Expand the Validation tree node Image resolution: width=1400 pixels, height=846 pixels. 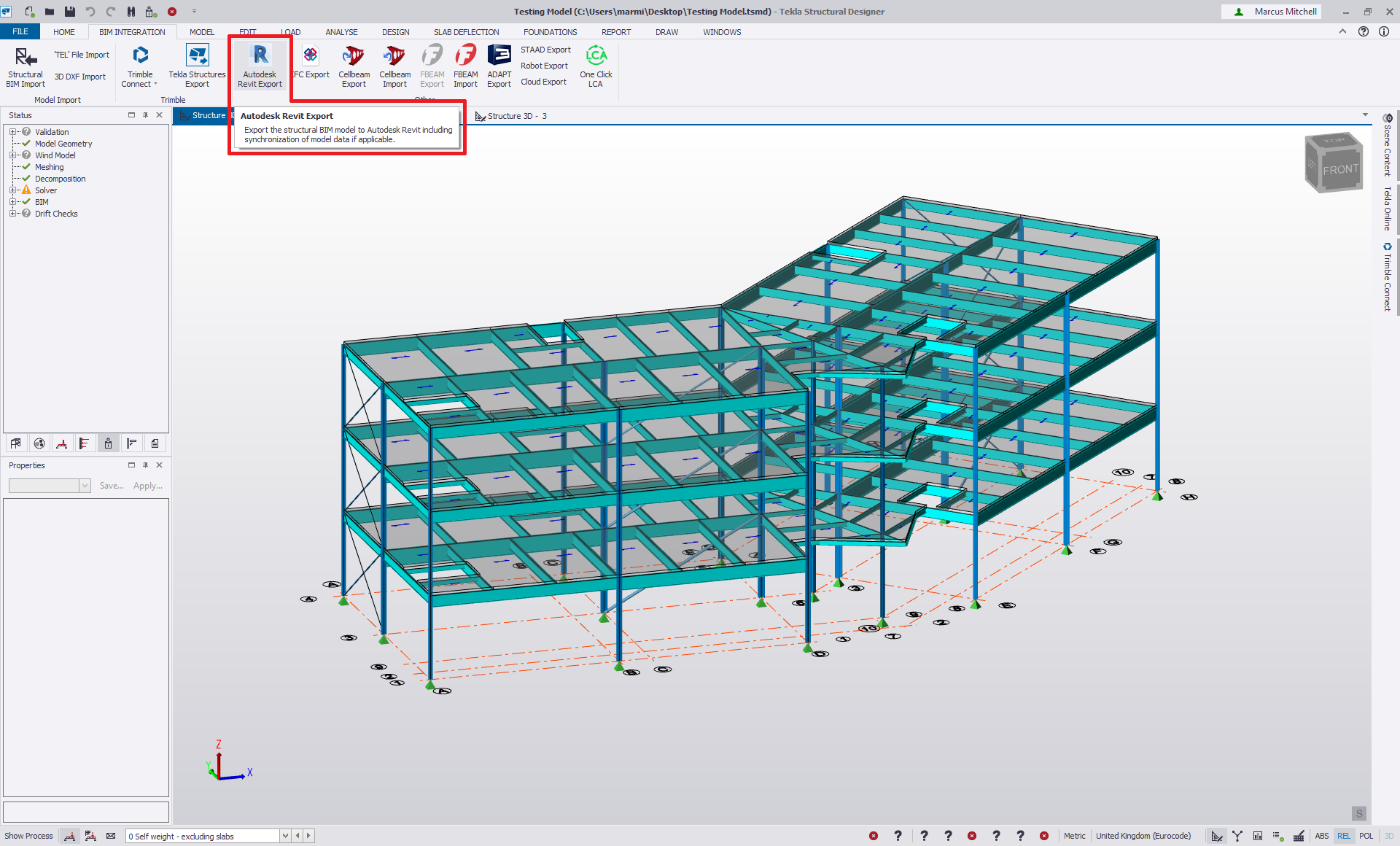12,132
